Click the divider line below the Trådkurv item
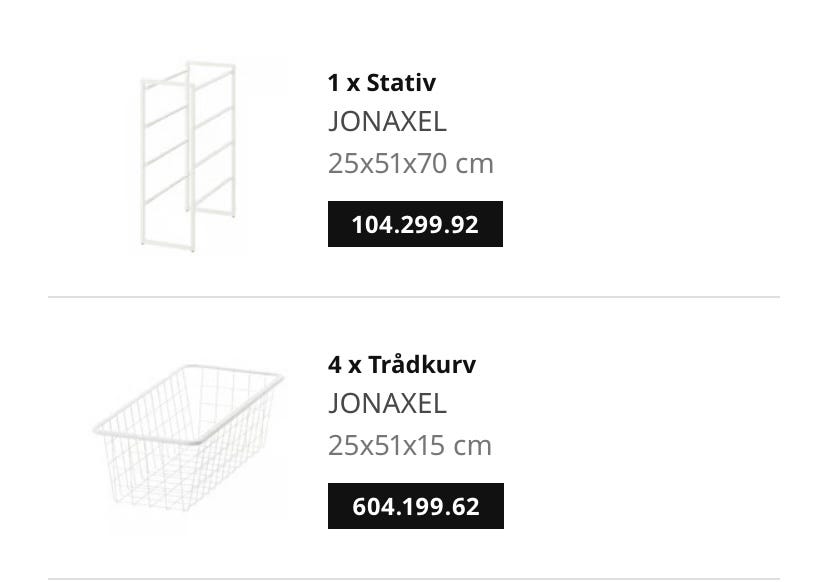The image size is (828, 582). pos(413,578)
